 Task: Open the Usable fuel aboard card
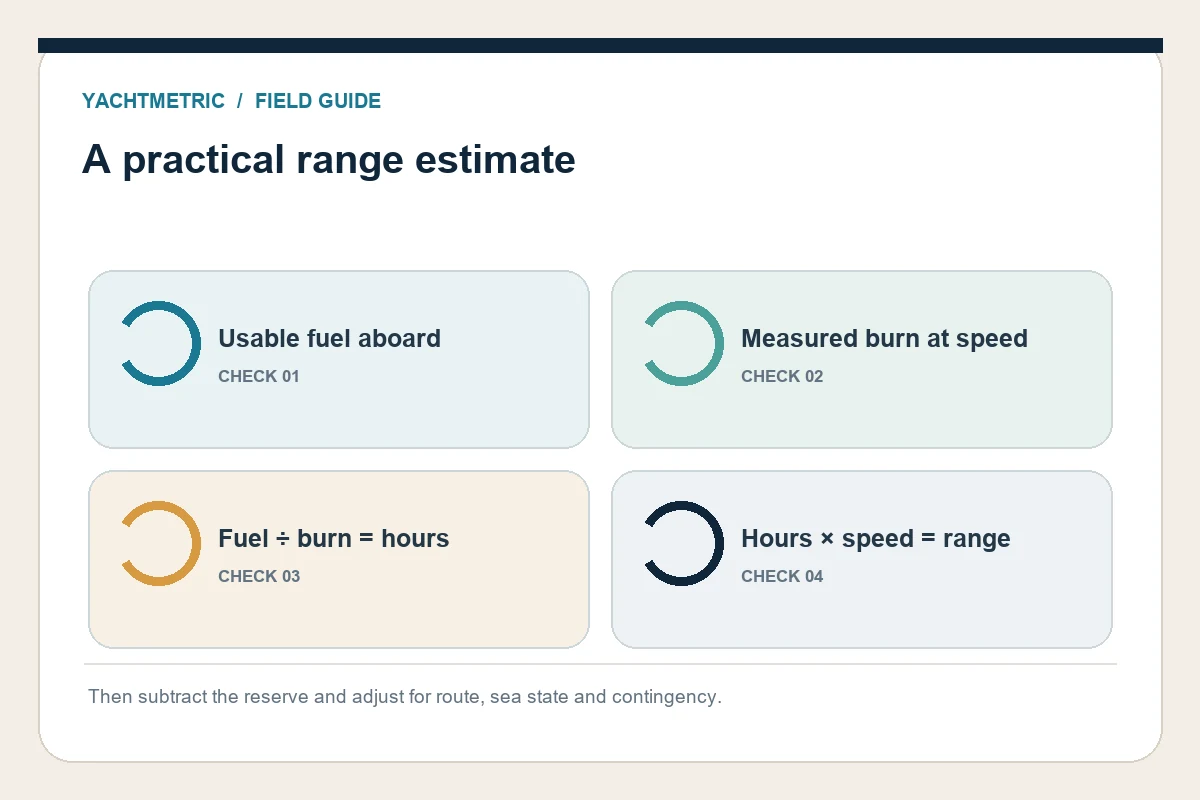(339, 359)
